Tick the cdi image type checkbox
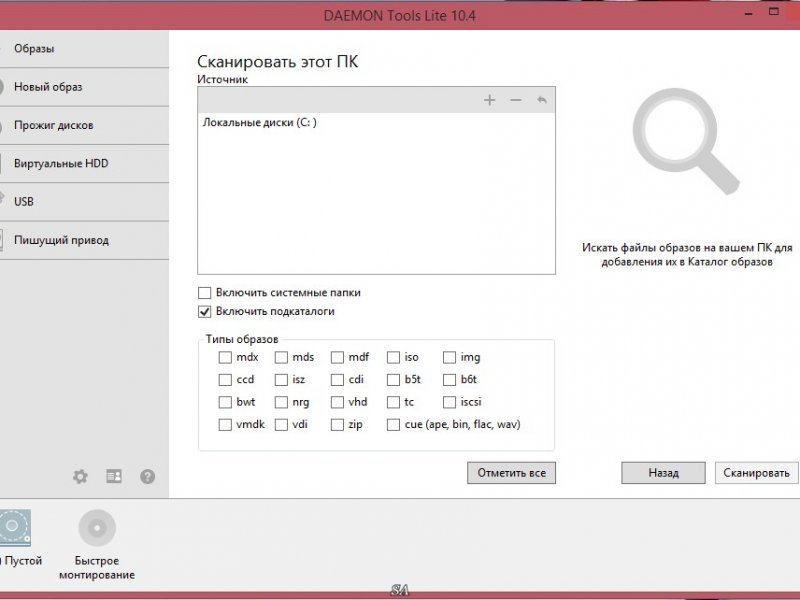Screen dimensions: 800x600 click(337, 380)
